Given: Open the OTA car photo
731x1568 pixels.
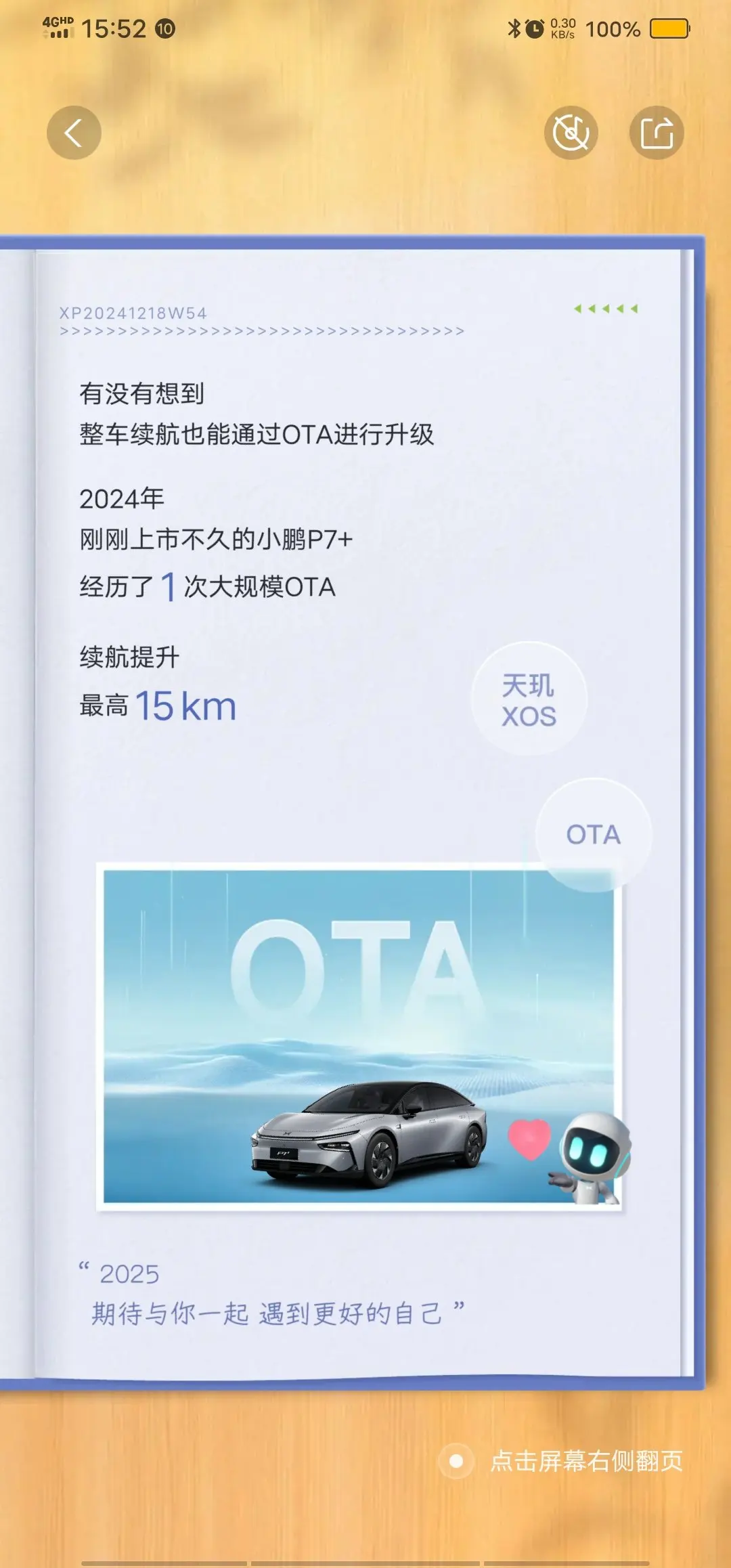Looking at the screenshot, I should (x=359, y=1037).
